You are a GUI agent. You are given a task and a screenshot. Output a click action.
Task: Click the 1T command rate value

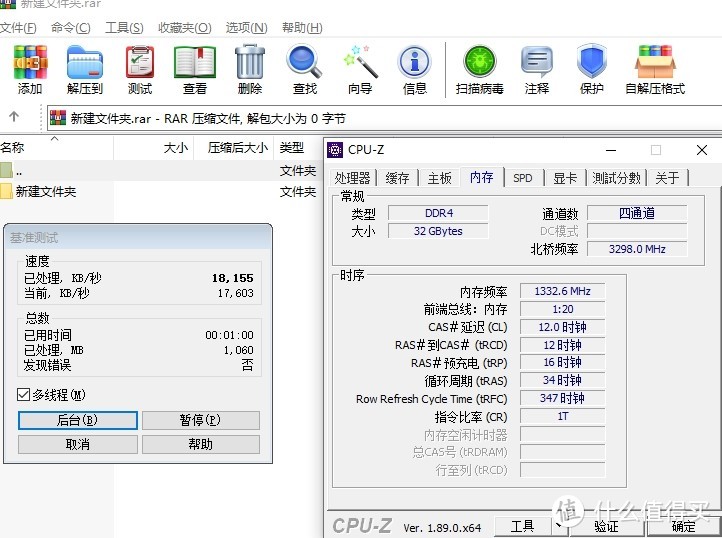[563, 416]
